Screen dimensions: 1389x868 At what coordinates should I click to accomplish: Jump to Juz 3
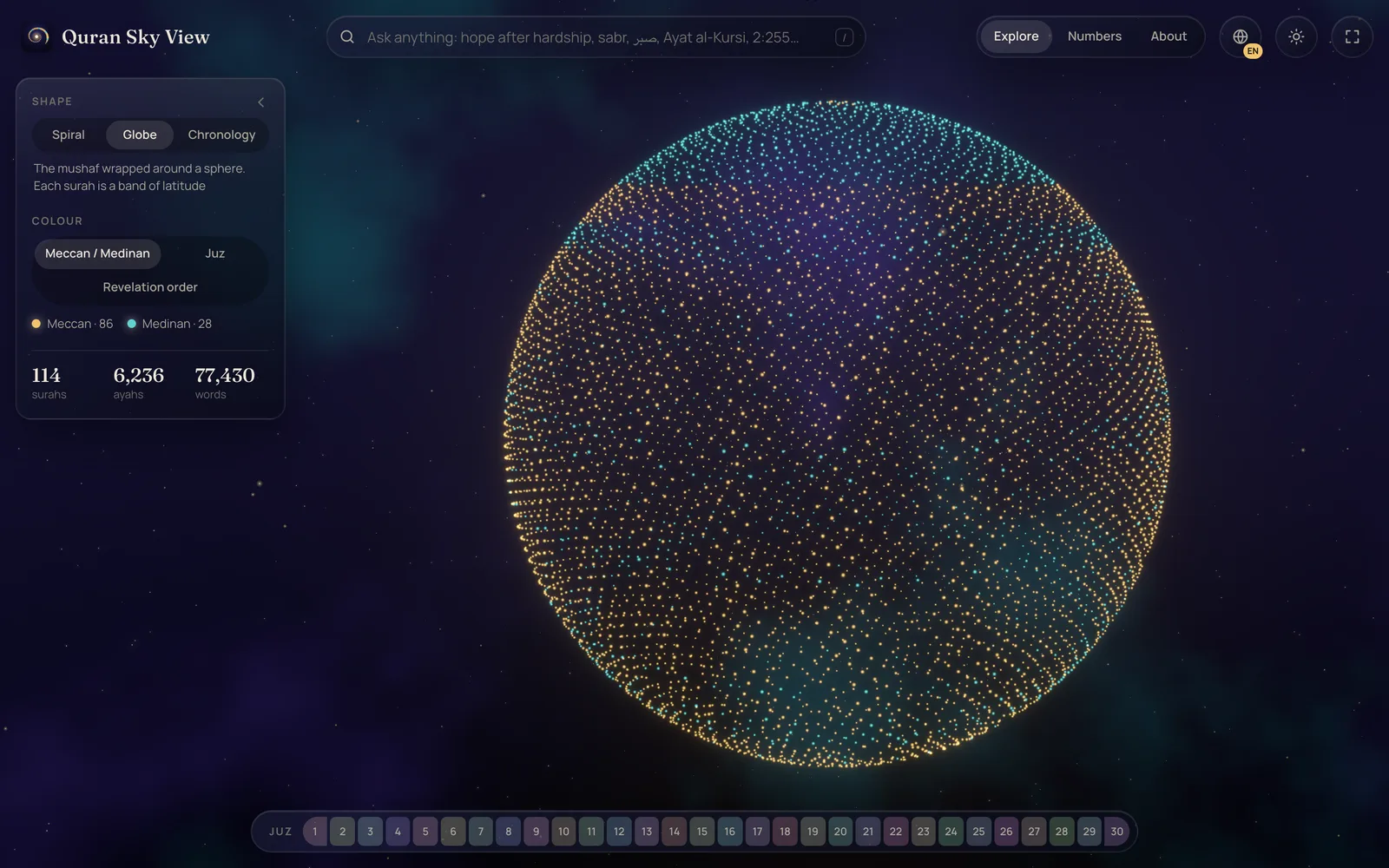coord(370,832)
